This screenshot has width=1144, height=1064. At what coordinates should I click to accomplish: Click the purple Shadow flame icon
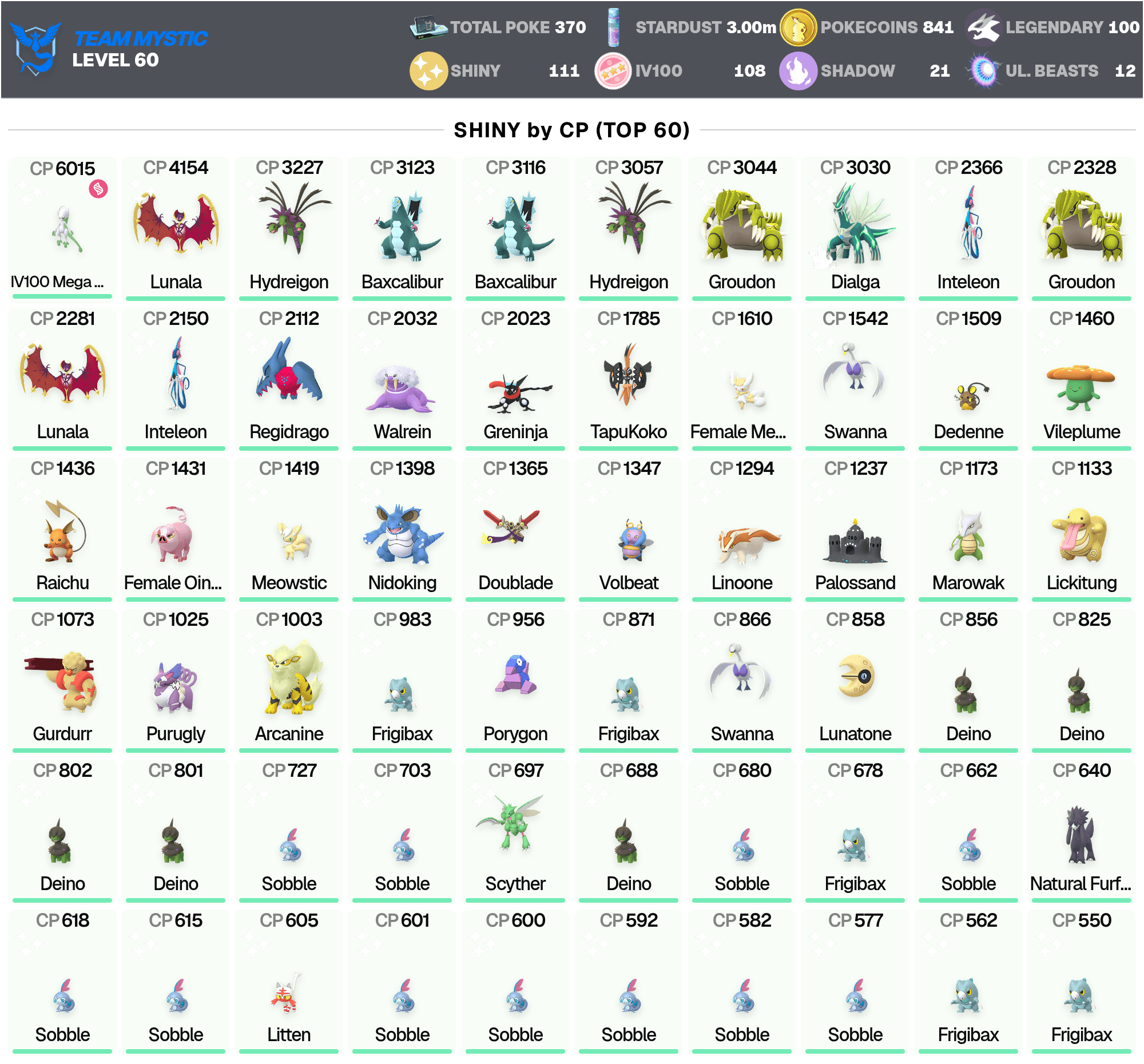coord(797,71)
